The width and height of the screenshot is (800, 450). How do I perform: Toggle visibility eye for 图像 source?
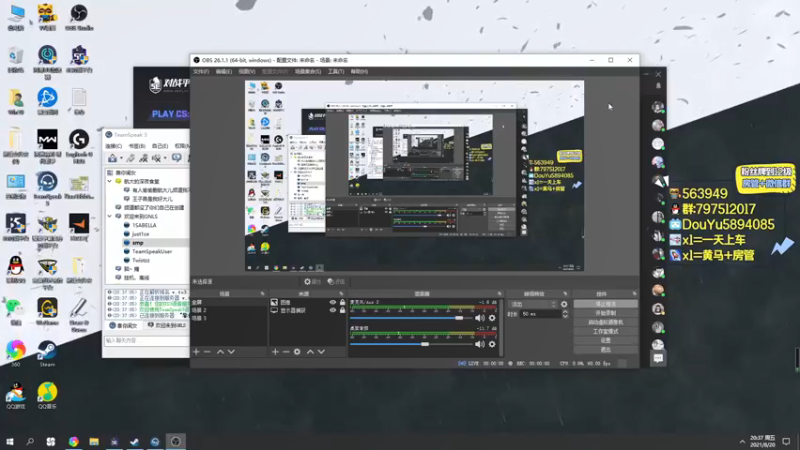(x=333, y=303)
